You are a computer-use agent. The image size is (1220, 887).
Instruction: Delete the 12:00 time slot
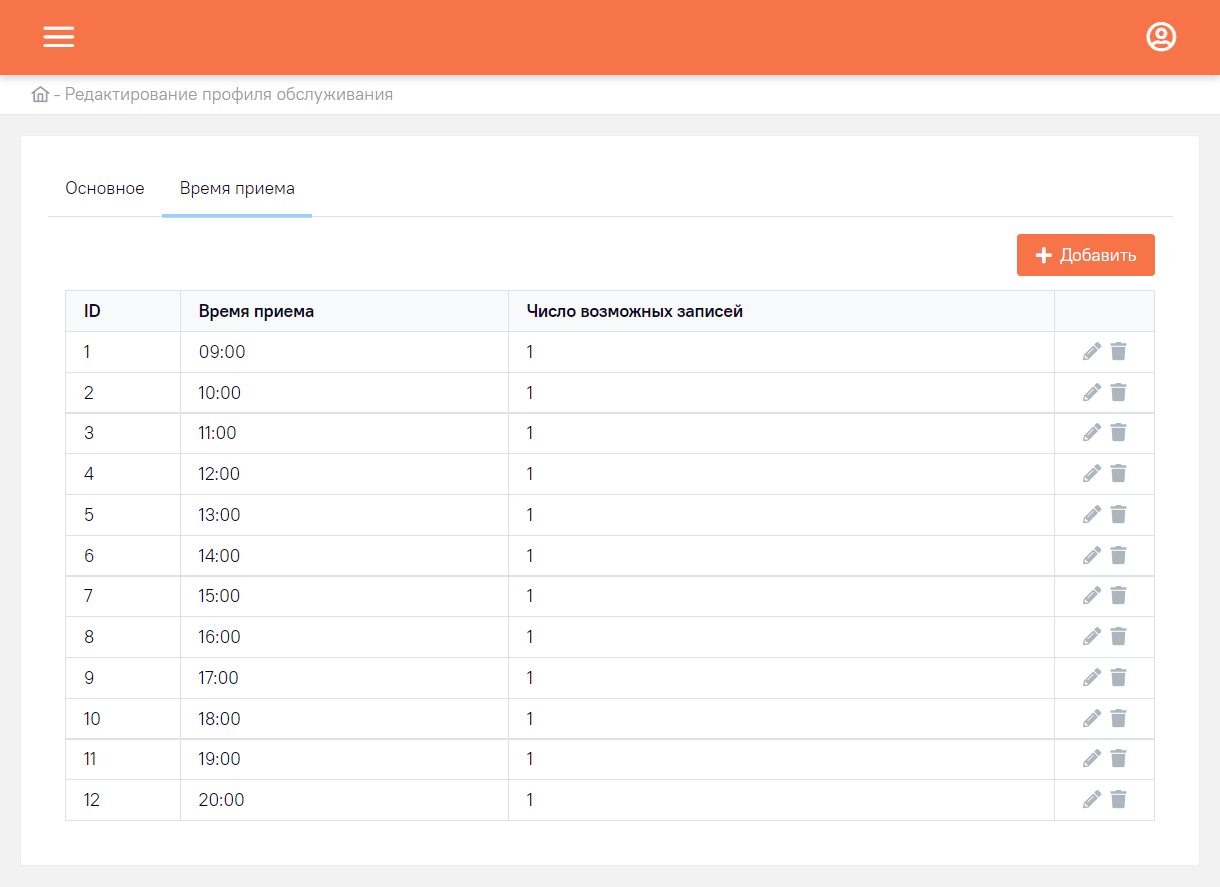point(1118,474)
